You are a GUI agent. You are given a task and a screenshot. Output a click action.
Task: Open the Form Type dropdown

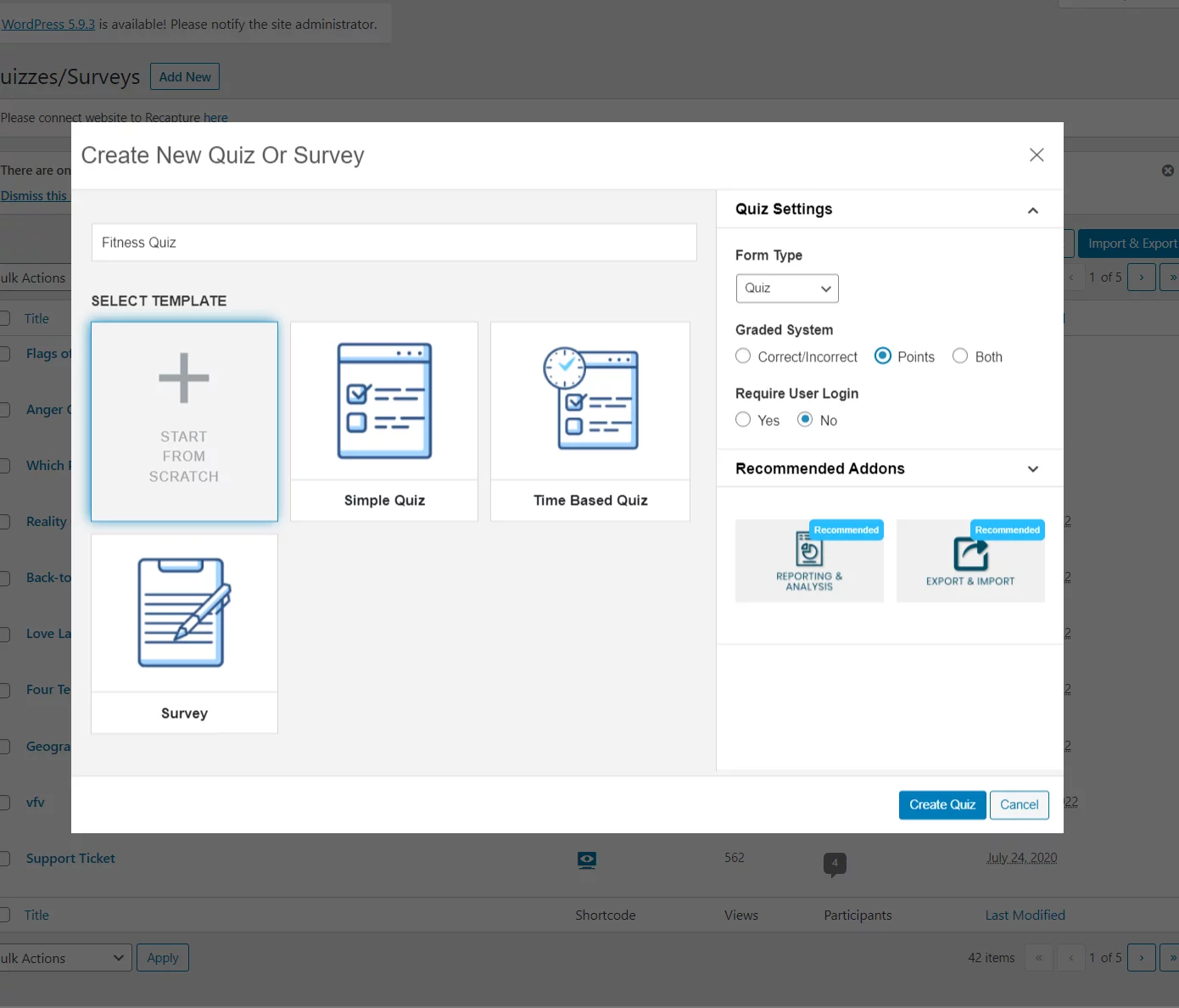pos(787,288)
